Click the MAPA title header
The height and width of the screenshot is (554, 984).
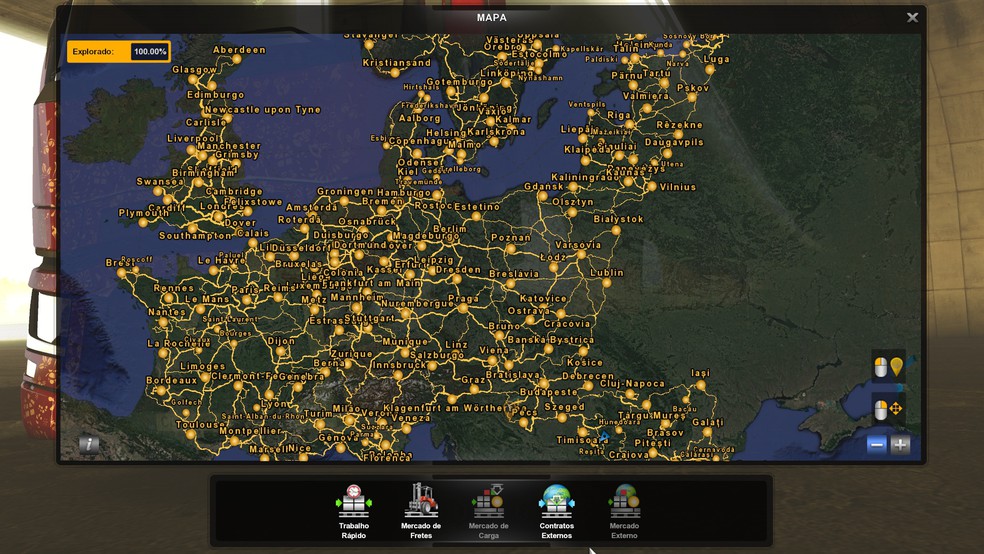[491, 18]
